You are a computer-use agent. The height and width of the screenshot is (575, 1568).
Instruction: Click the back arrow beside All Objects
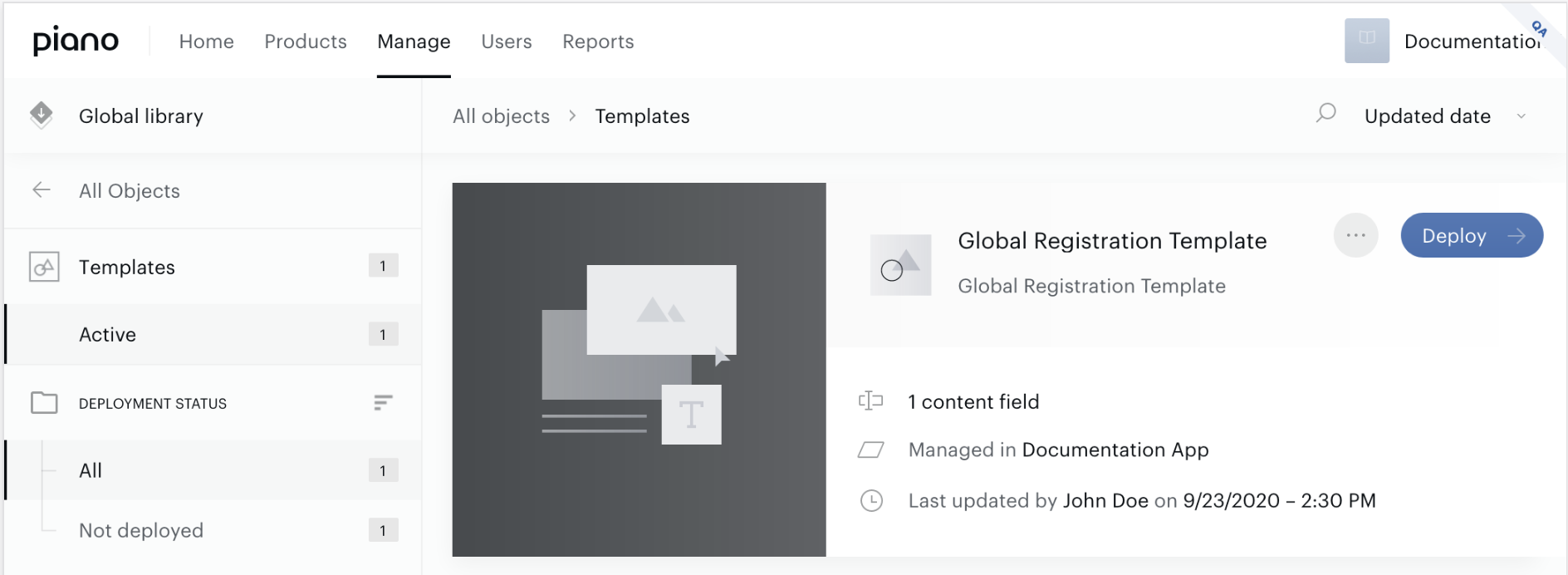pyautogui.click(x=42, y=190)
